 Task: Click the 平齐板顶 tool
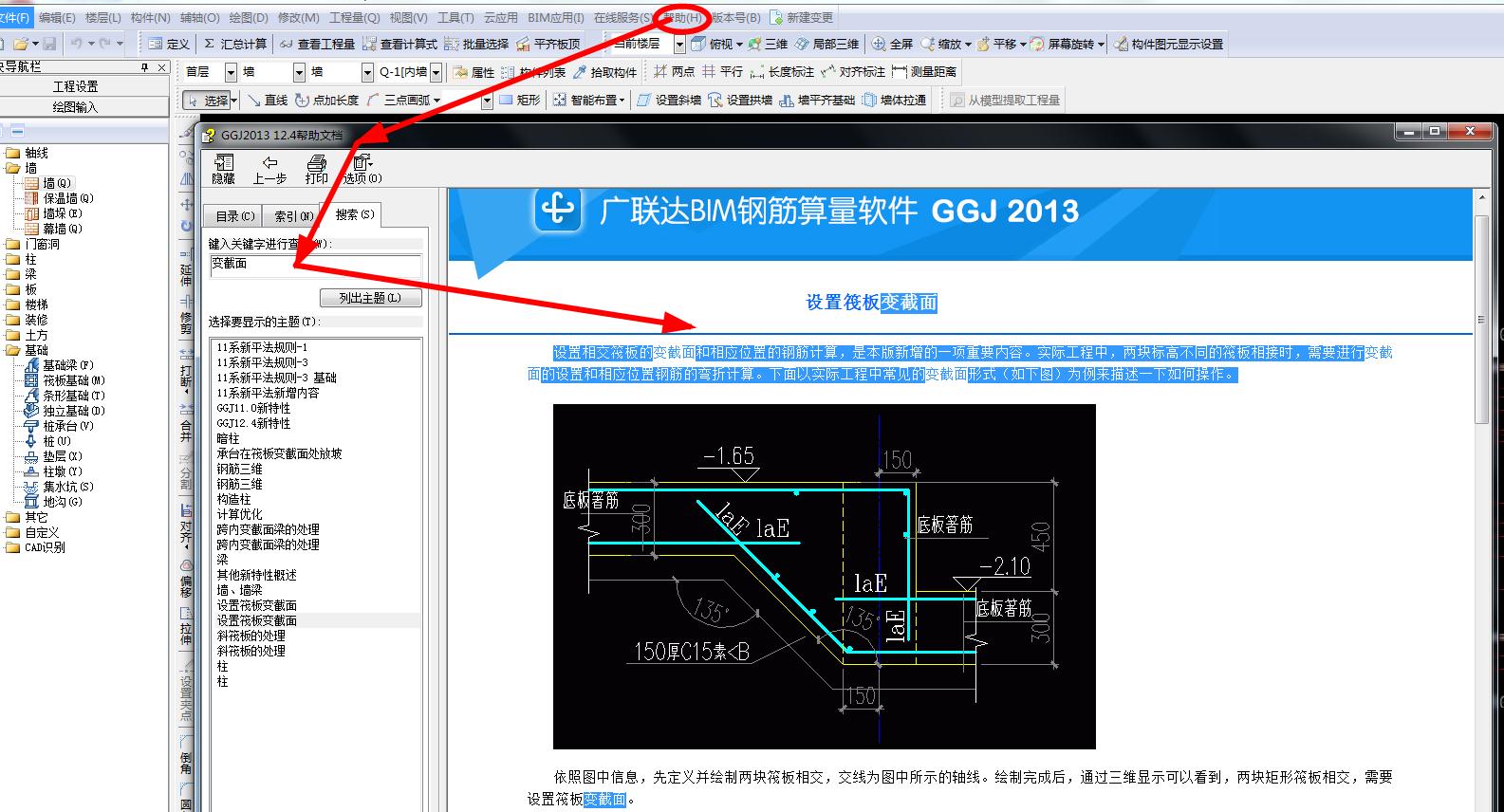(x=548, y=44)
